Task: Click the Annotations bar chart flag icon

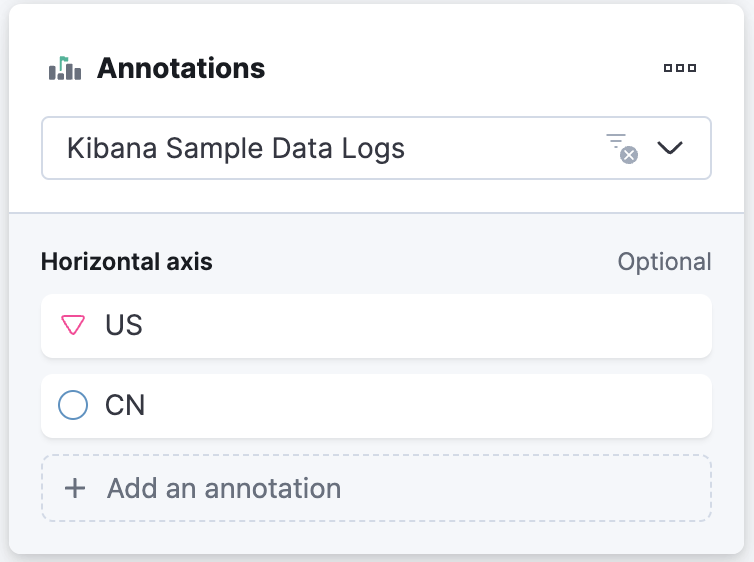Action: pyautogui.click(x=65, y=68)
